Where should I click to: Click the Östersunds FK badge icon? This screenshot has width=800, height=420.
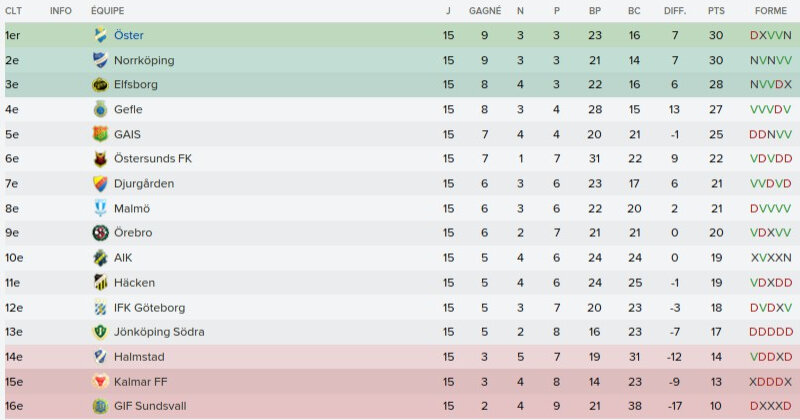click(x=100, y=159)
